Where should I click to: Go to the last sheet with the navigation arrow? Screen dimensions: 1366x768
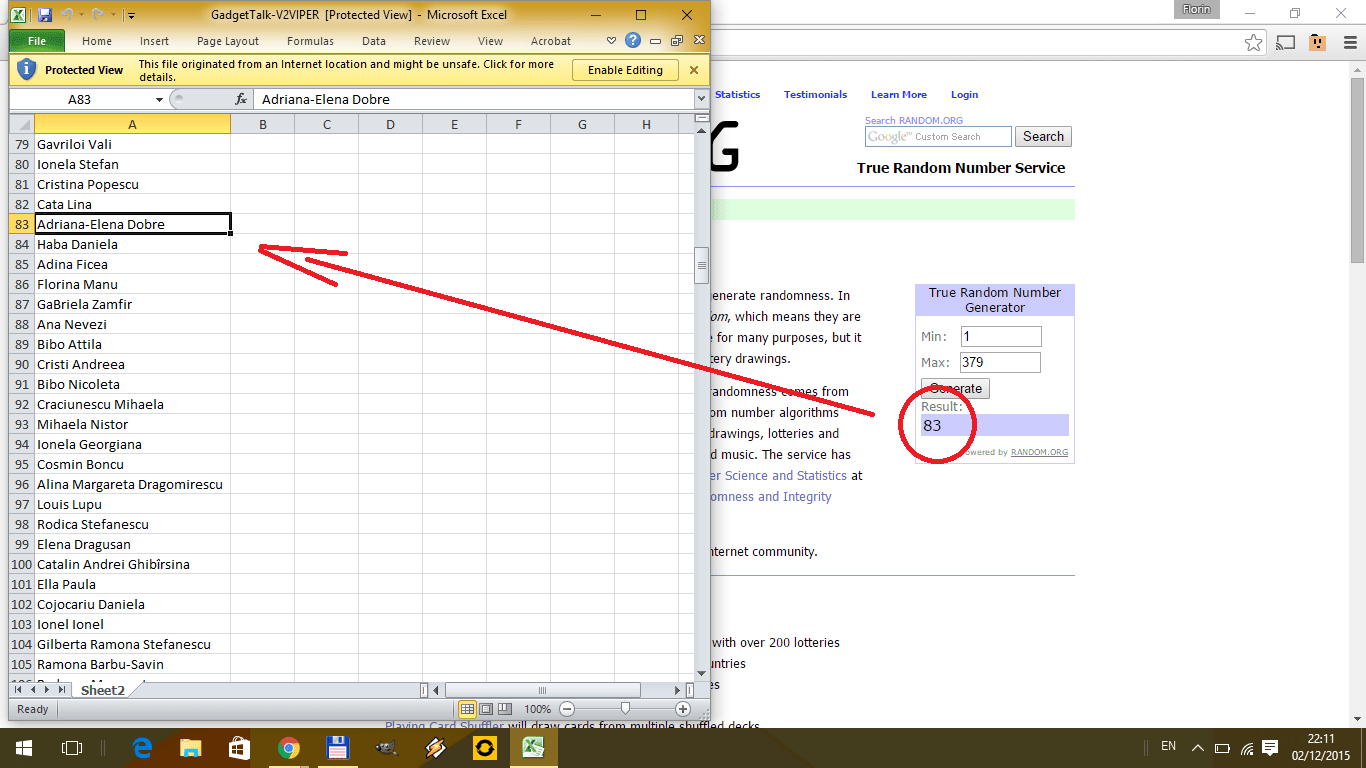[x=61, y=690]
